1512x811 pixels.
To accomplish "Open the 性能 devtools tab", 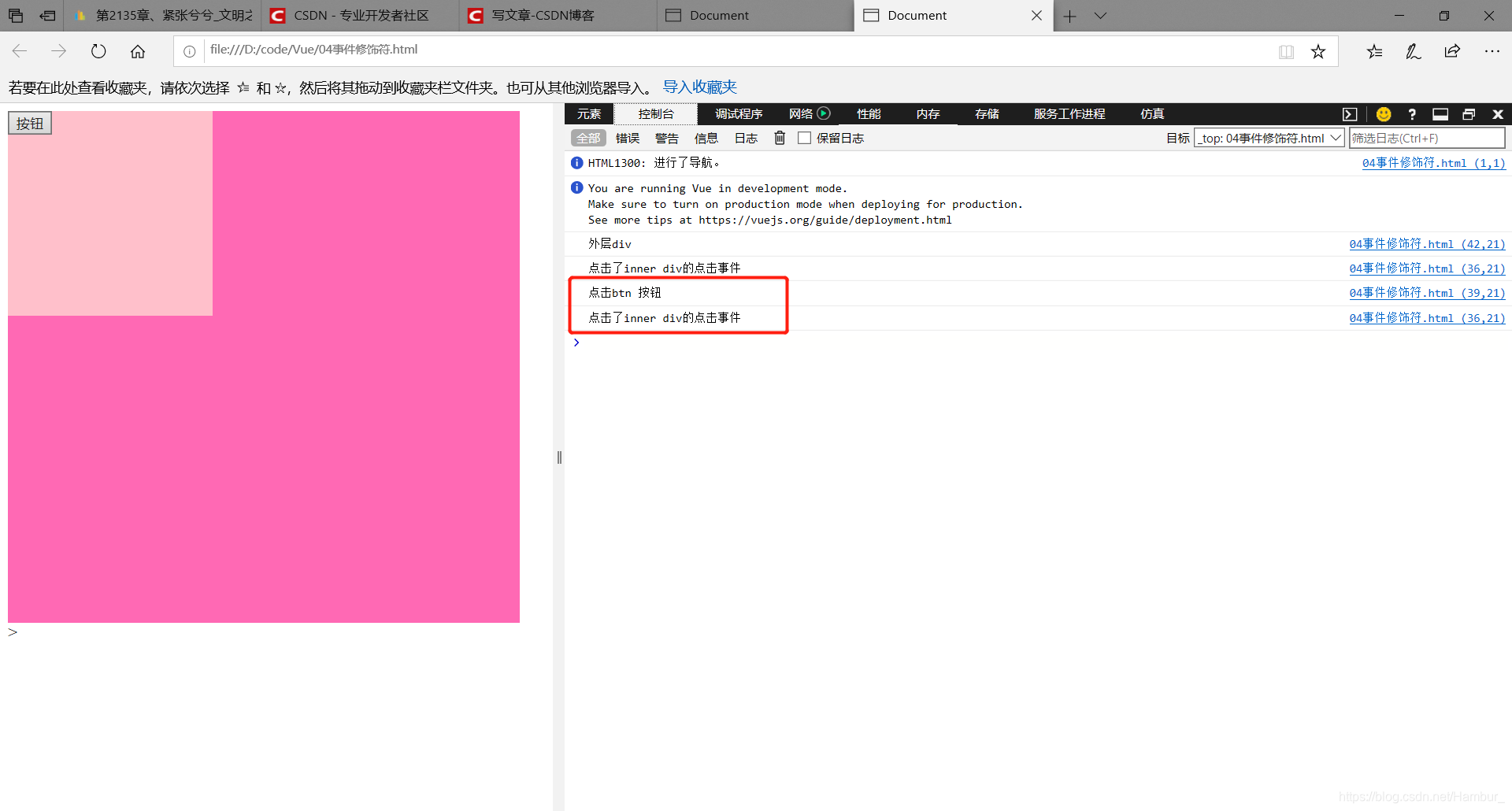I will [869, 114].
